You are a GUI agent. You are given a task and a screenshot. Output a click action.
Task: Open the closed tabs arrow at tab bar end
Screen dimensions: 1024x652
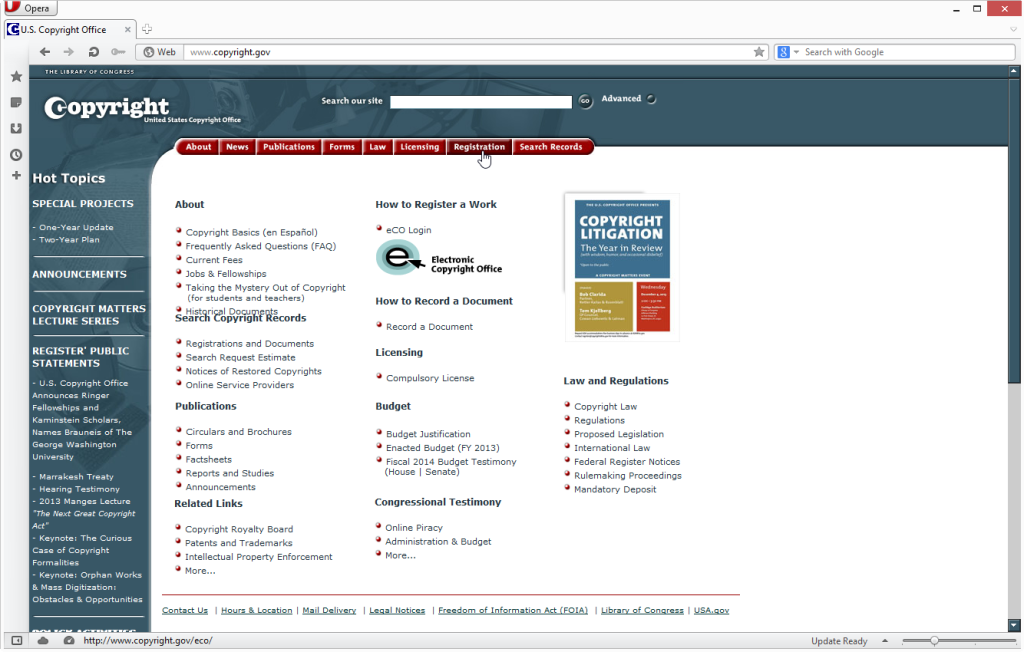pyautogui.click(x=1014, y=29)
